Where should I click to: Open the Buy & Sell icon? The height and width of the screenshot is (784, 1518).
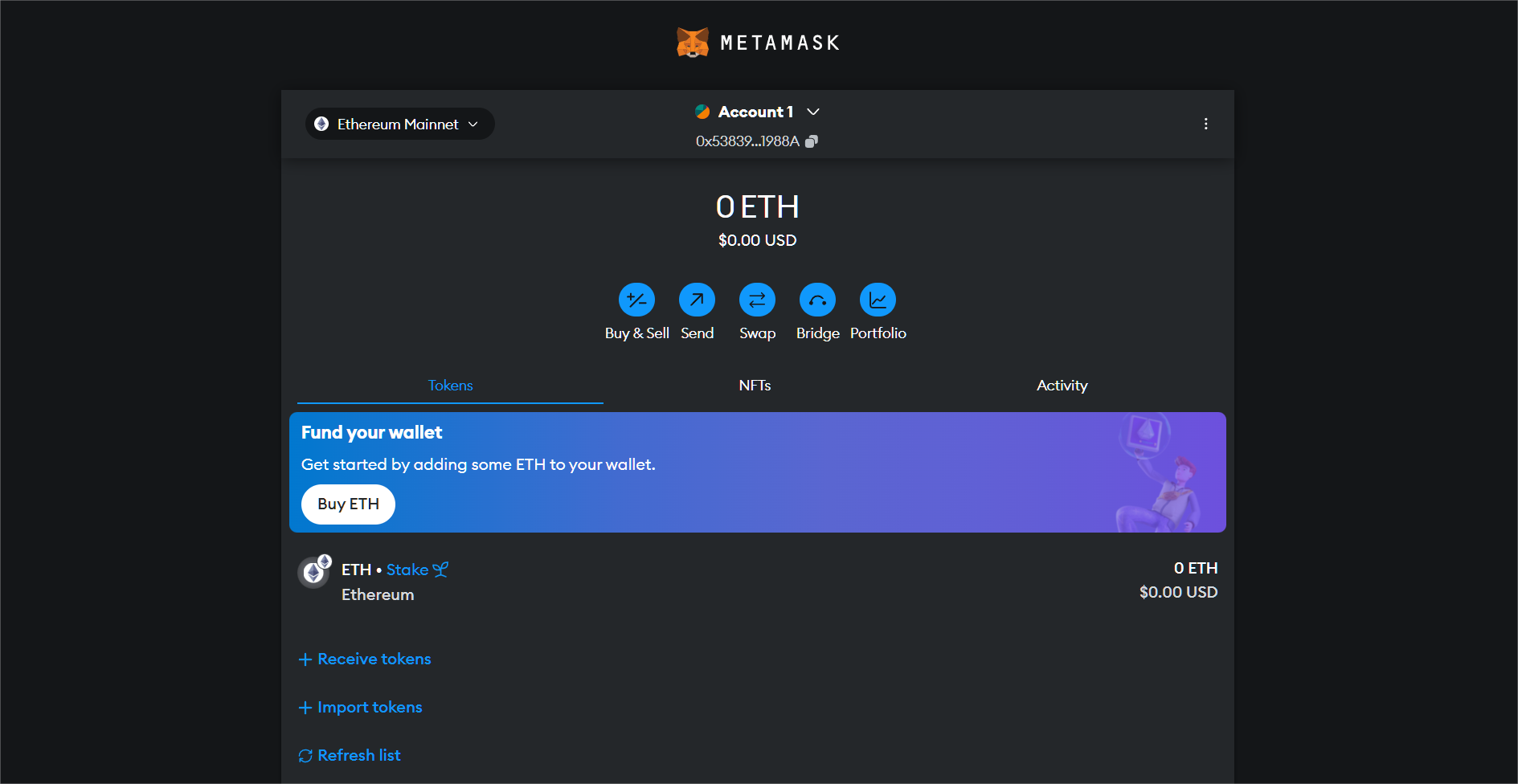coord(636,300)
